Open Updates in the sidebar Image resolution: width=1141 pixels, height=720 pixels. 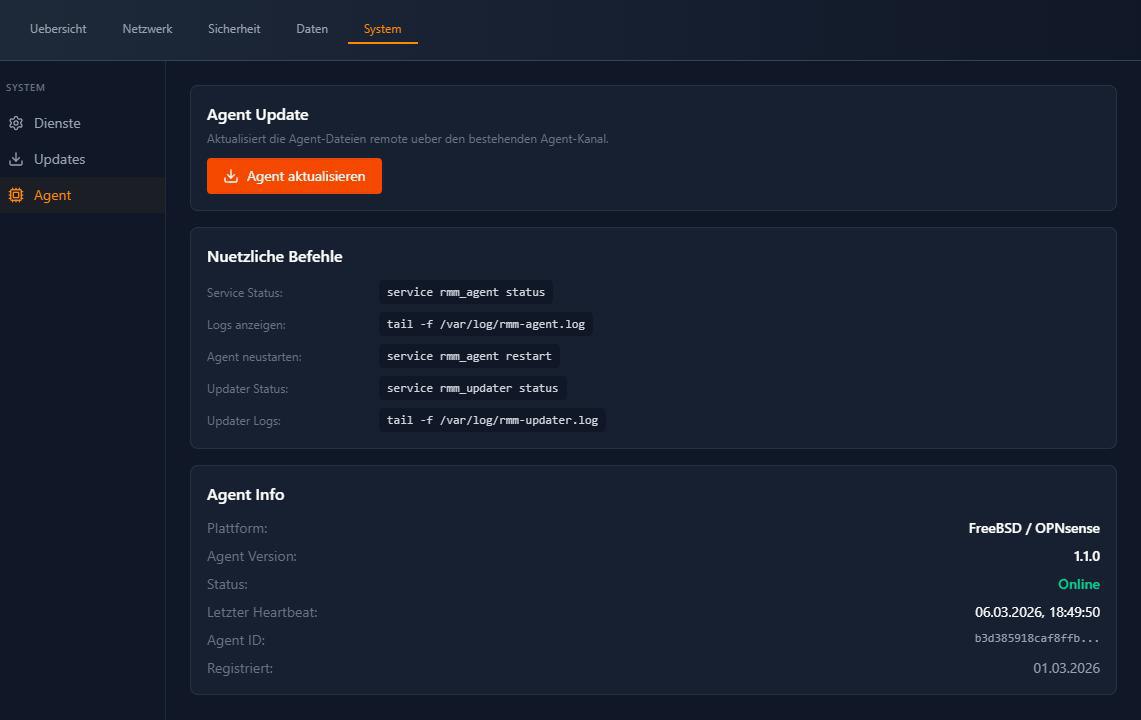click(x=83, y=159)
